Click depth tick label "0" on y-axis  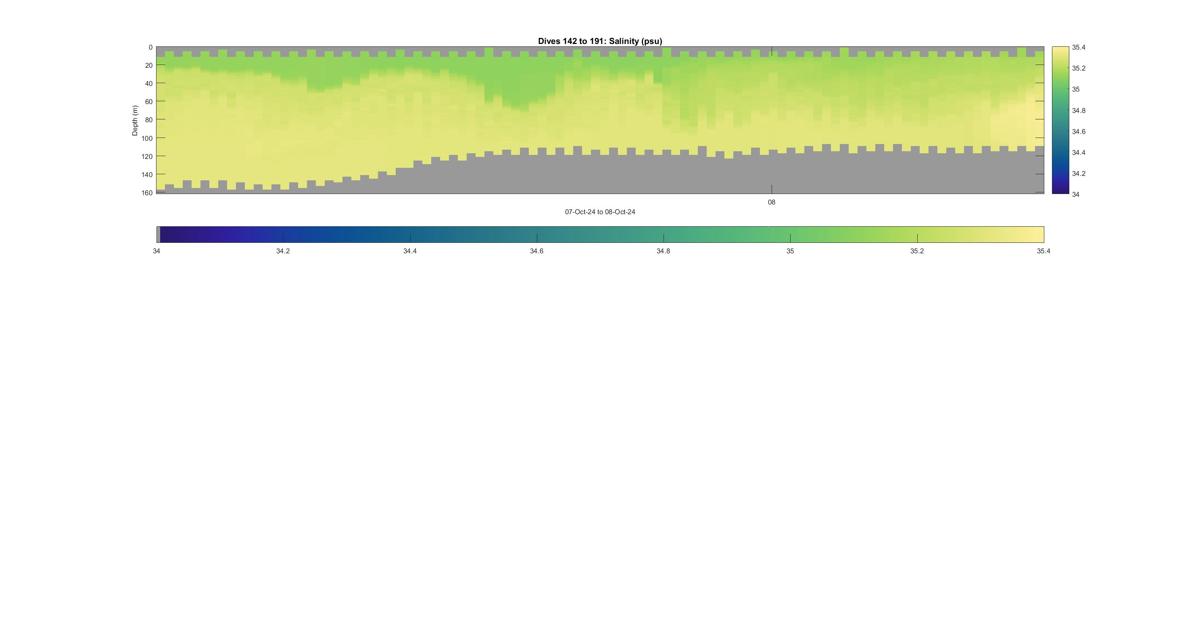pyautogui.click(x=150, y=47)
